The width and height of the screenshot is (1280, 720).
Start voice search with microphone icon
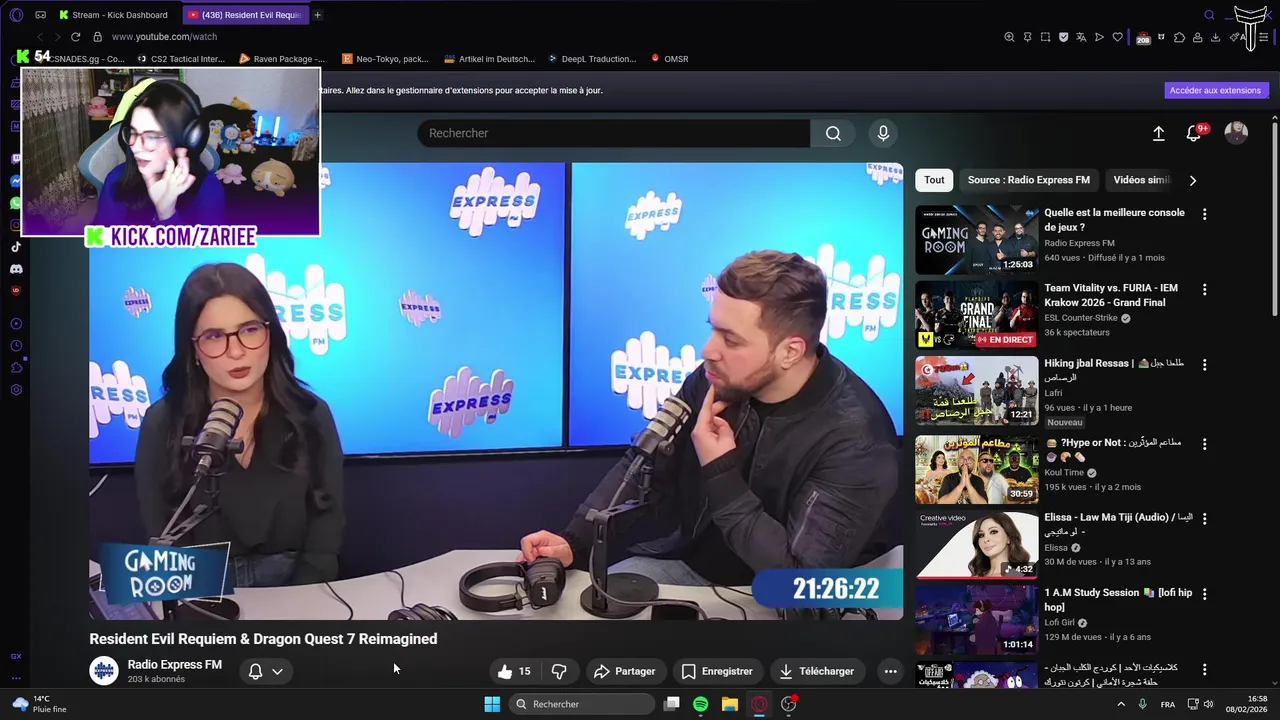click(882, 133)
